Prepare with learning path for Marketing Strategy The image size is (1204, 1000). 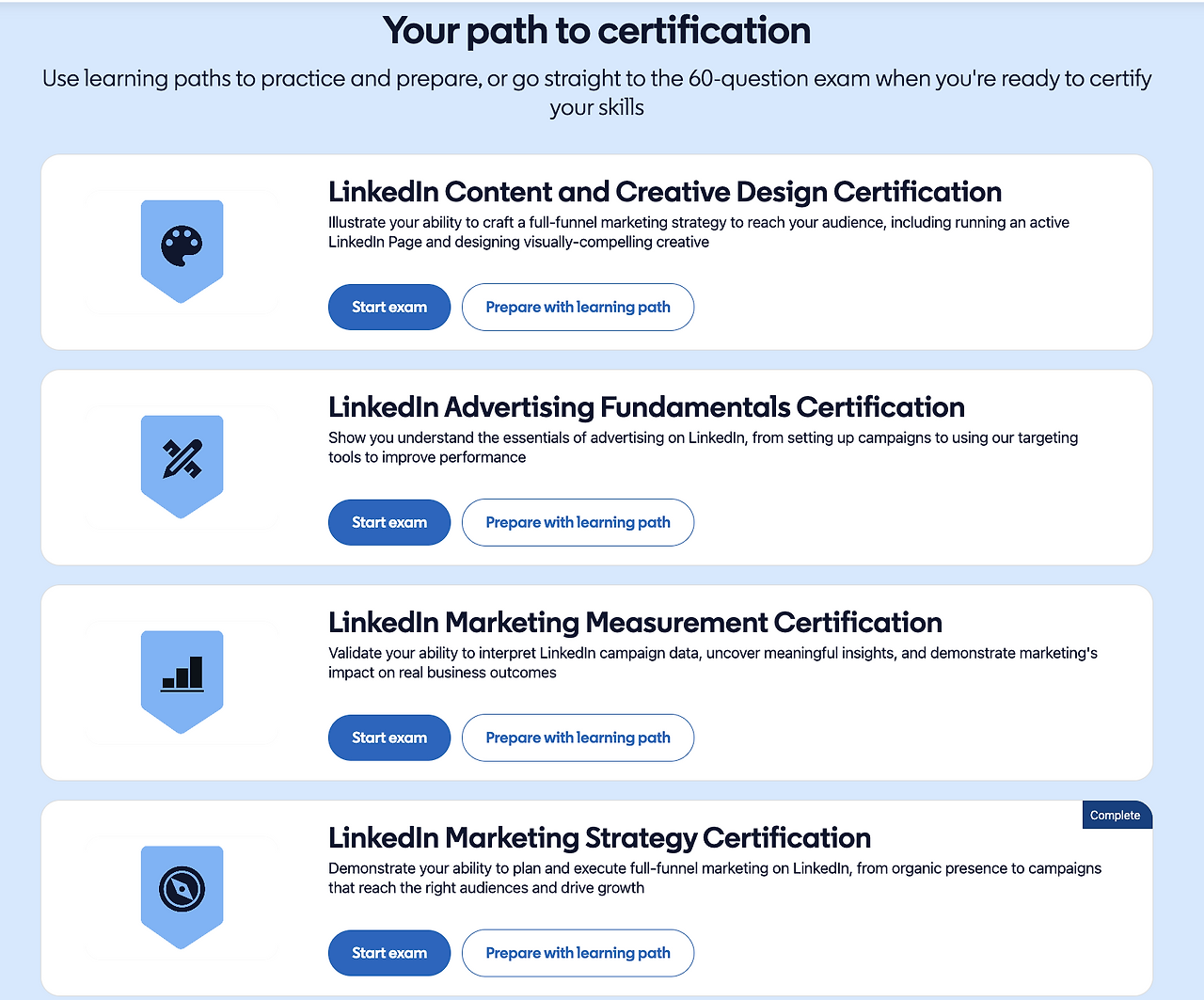[x=578, y=953]
